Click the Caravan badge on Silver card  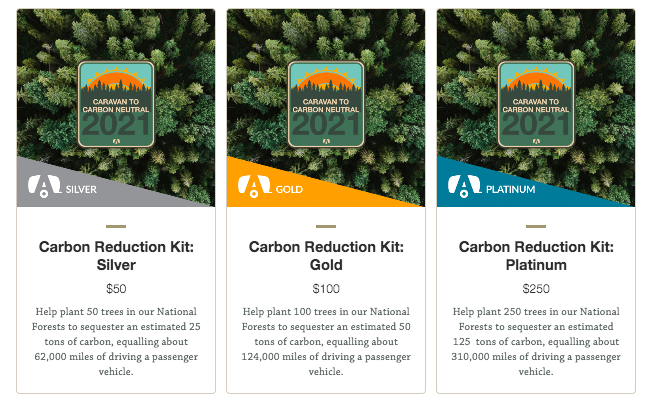coord(116,104)
